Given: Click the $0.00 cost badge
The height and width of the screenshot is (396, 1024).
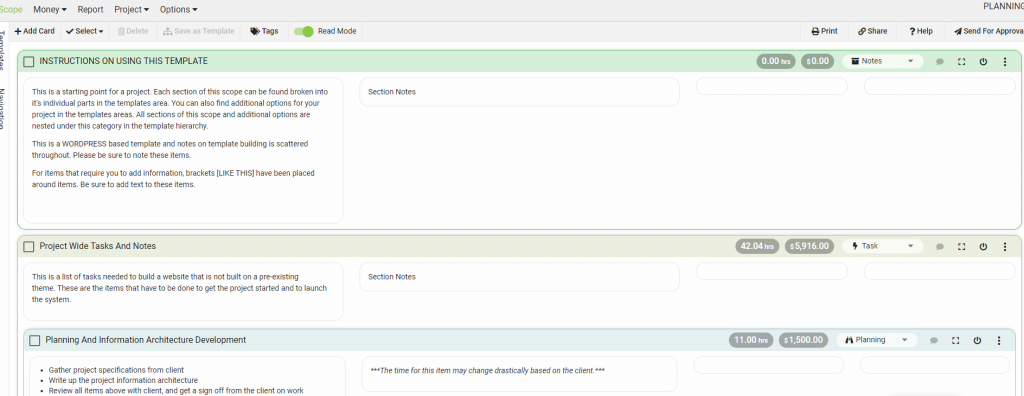Looking at the screenshot, I should click(817, 61).
